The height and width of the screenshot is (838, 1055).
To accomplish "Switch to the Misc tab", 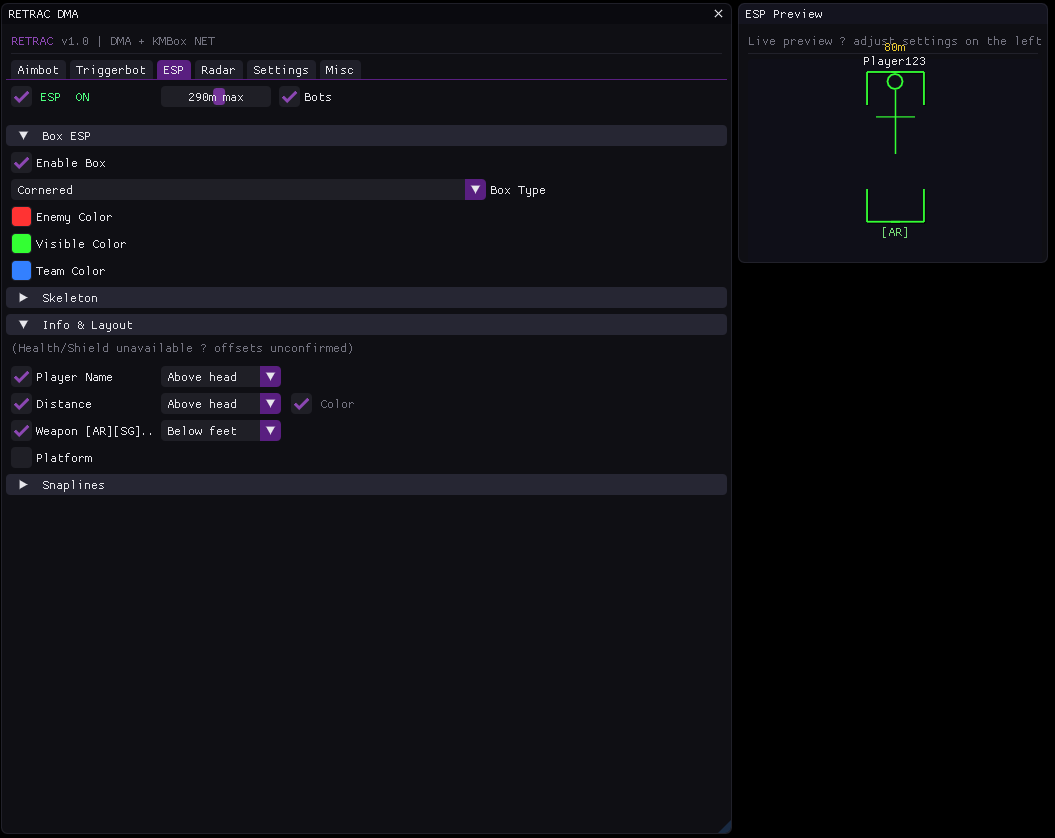I will click(x=340, y=70).
